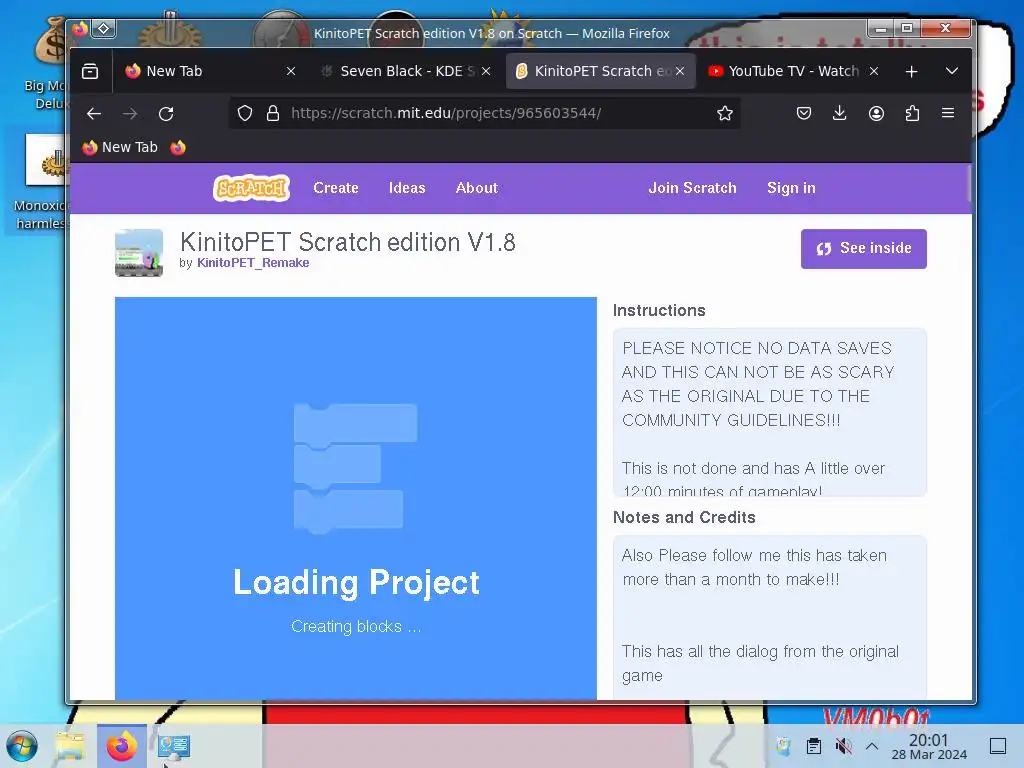Open a new tab with the plus button
The width and height of the screenshot is (1024, 768).
click(x=912, y=71)
